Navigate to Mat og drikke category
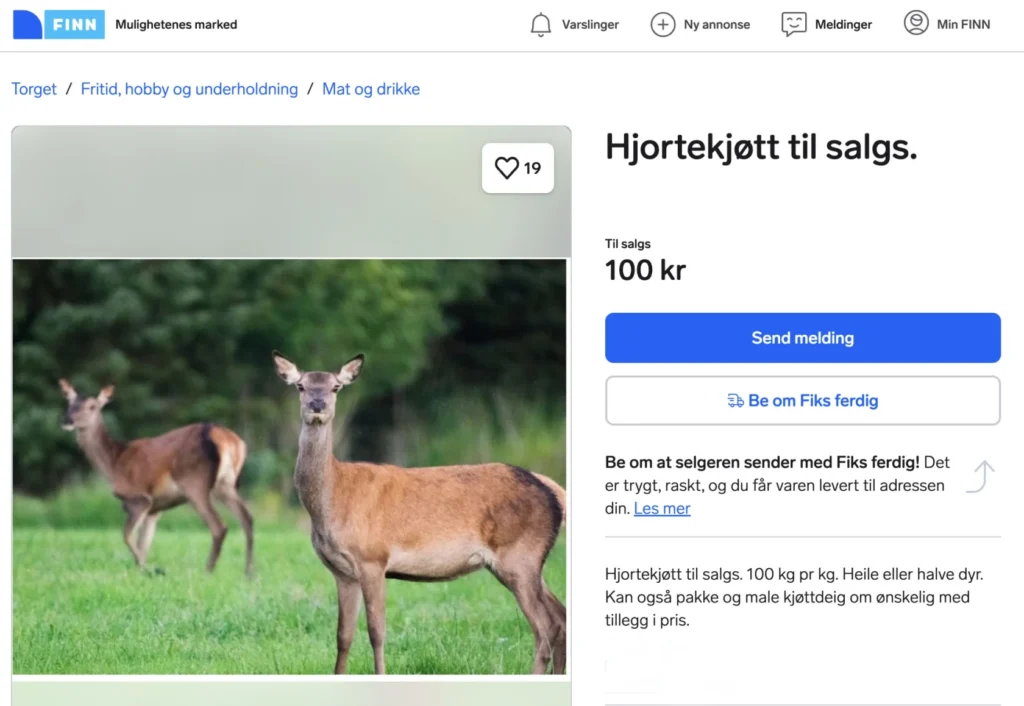1024x706 pixels. [371, 89]
